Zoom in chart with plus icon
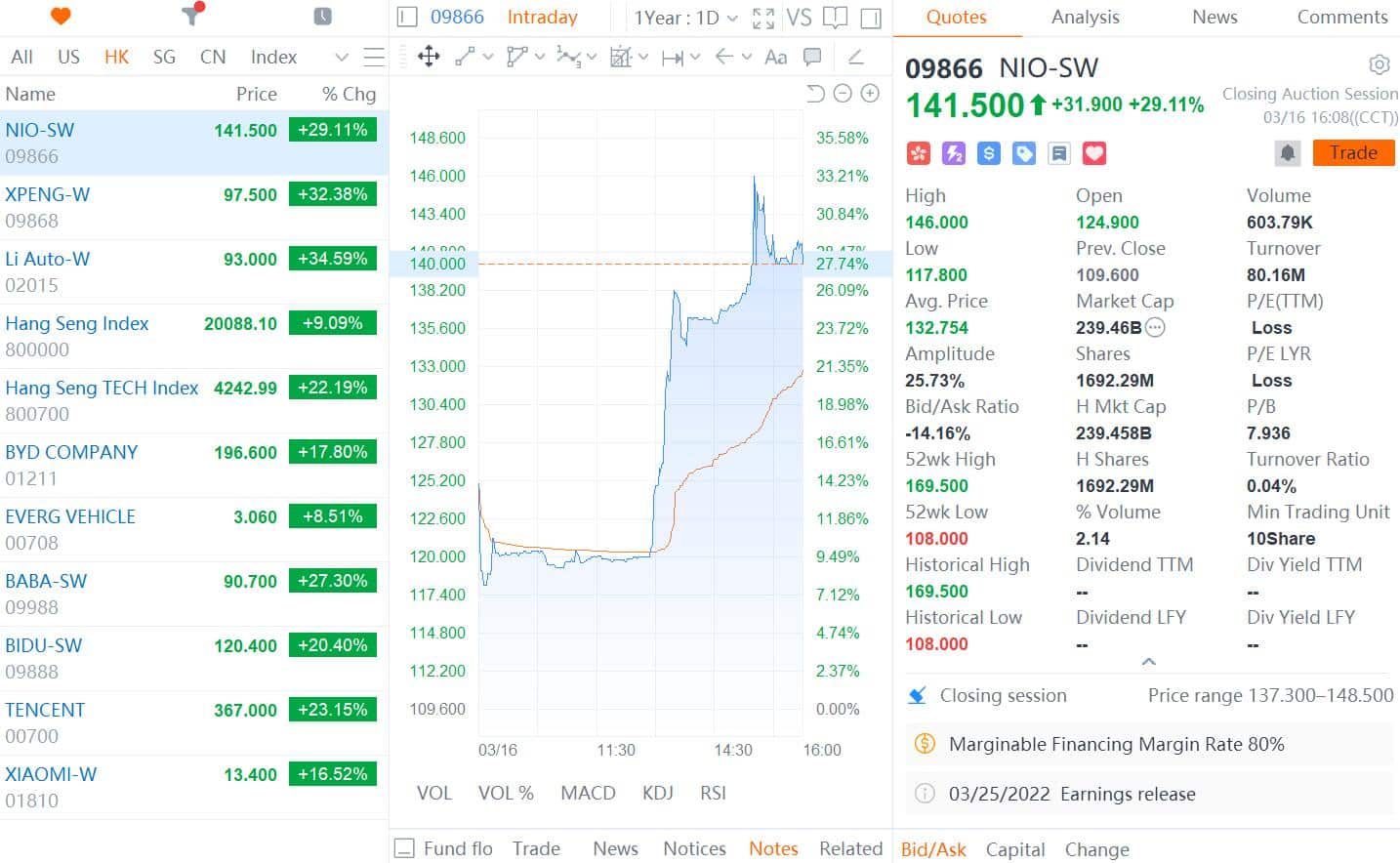This screenshot has width=1400, height=863. tap(870, 94)
